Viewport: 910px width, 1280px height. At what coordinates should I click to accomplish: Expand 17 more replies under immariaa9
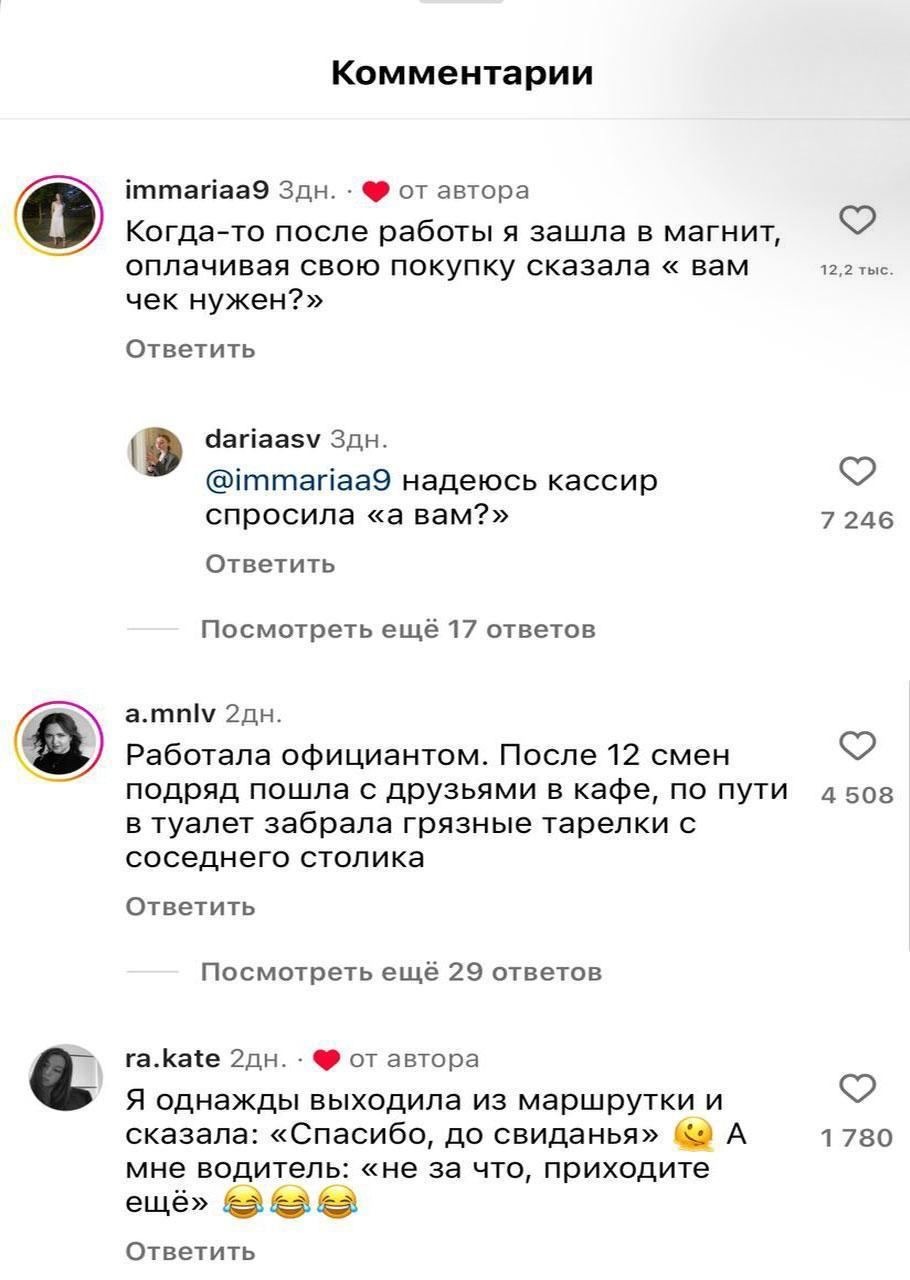[x=398, y=629]
